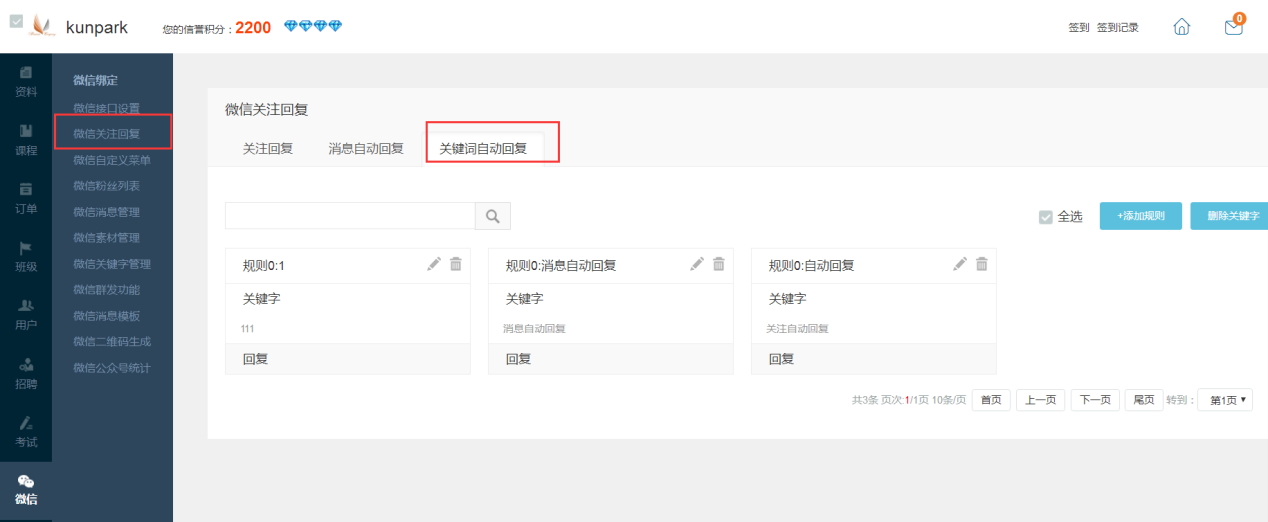Delete rule 规则0:自动回复 with trash icon

pos(982,264)
